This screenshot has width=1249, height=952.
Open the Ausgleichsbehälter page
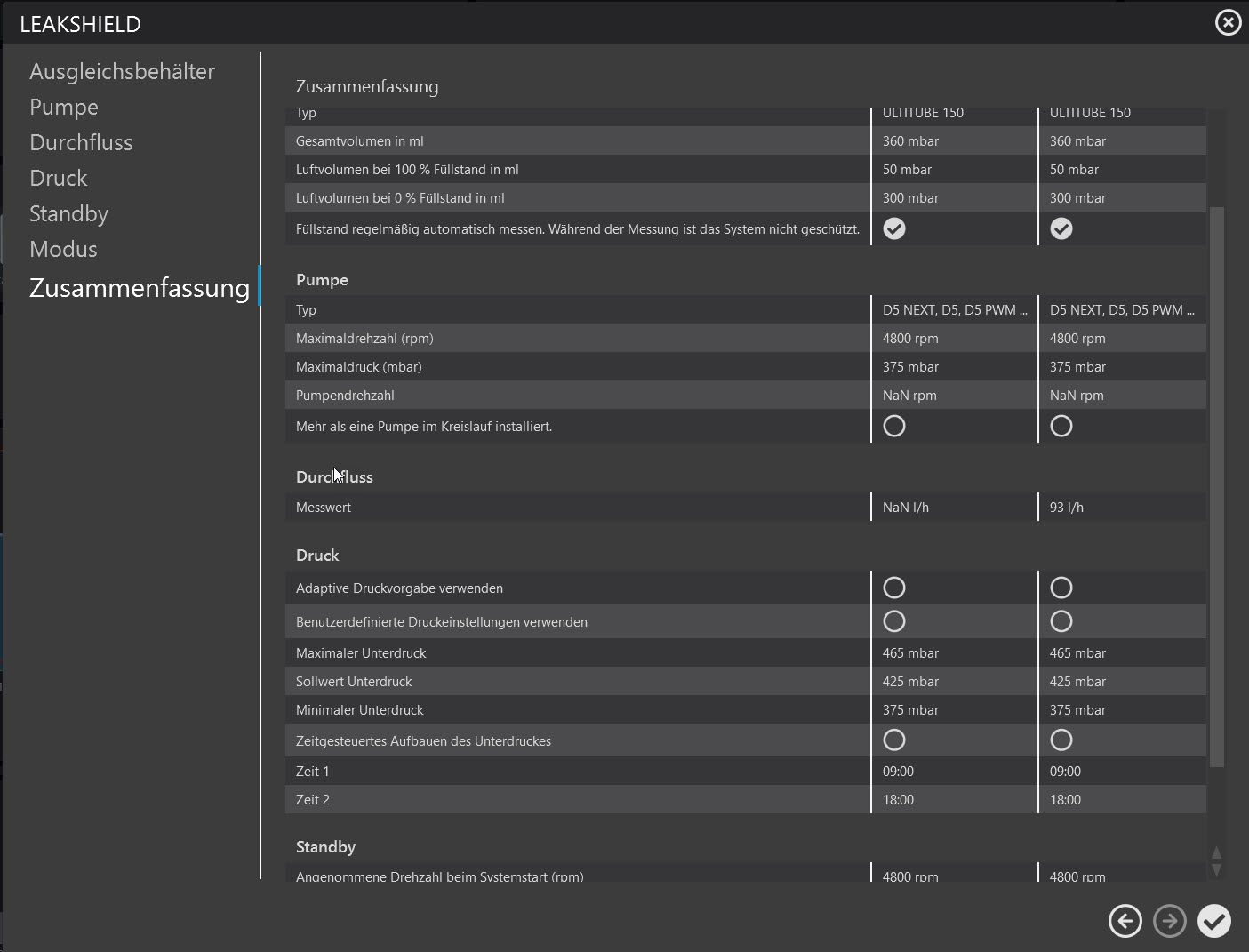pyautogui.click(x=122, y=71)
